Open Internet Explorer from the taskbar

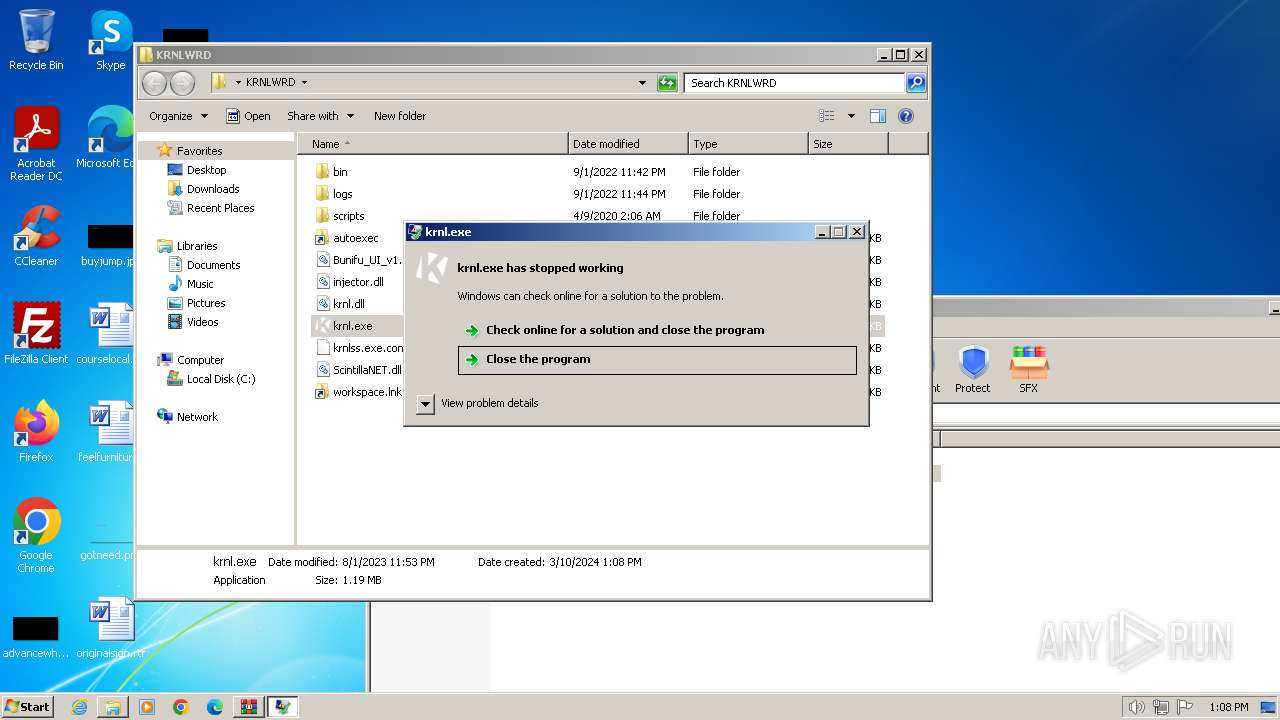tap(79, 707)
